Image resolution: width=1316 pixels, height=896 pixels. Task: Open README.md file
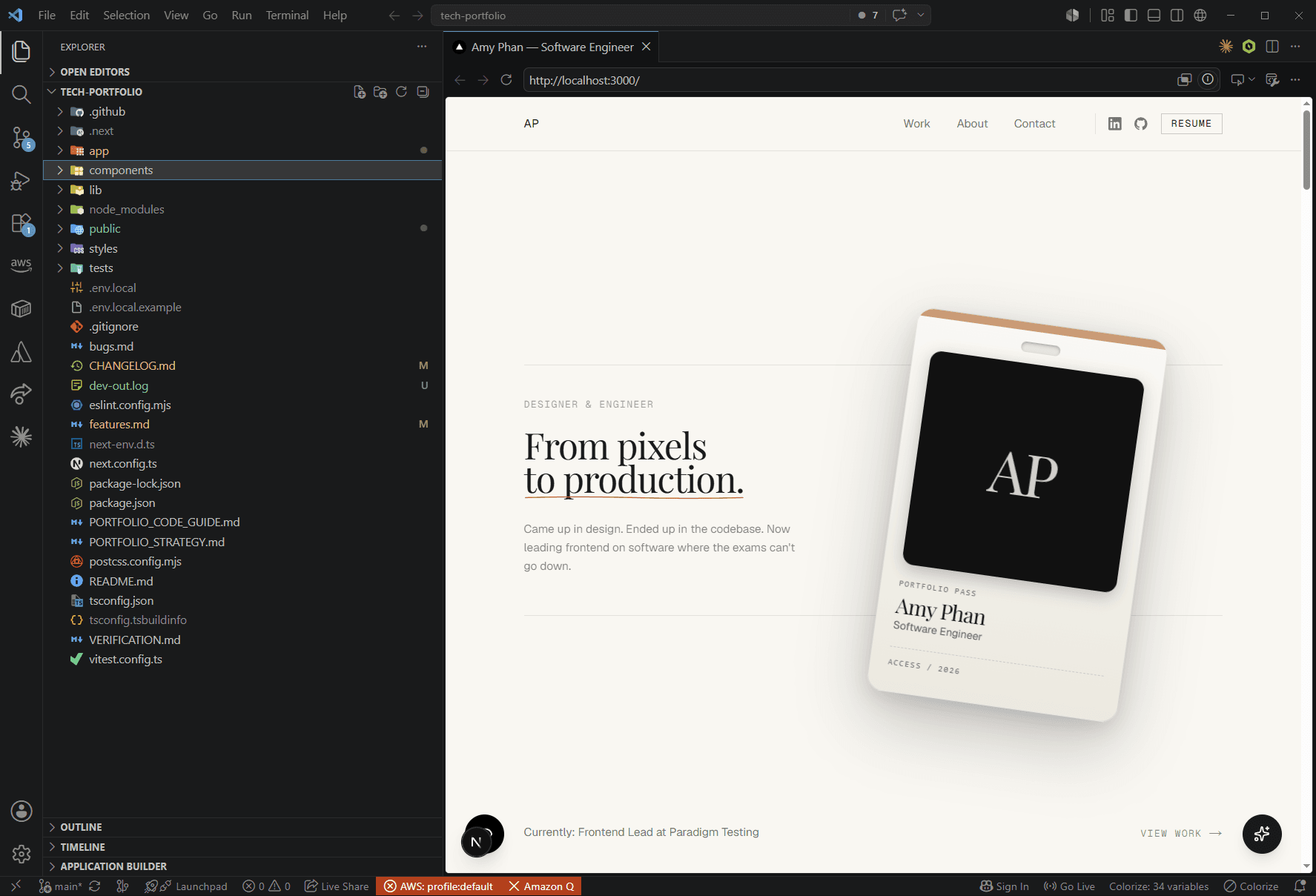pos(242,582)
